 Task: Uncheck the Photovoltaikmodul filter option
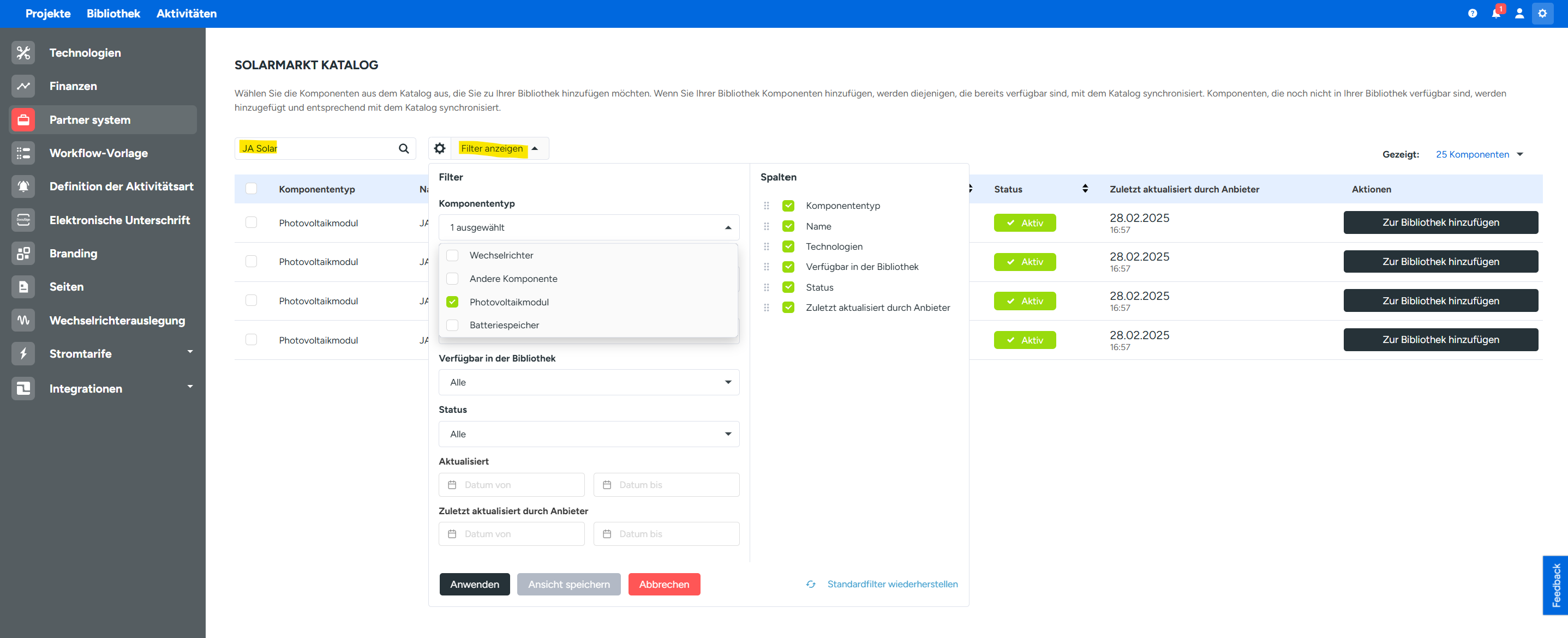coord(452,302)
